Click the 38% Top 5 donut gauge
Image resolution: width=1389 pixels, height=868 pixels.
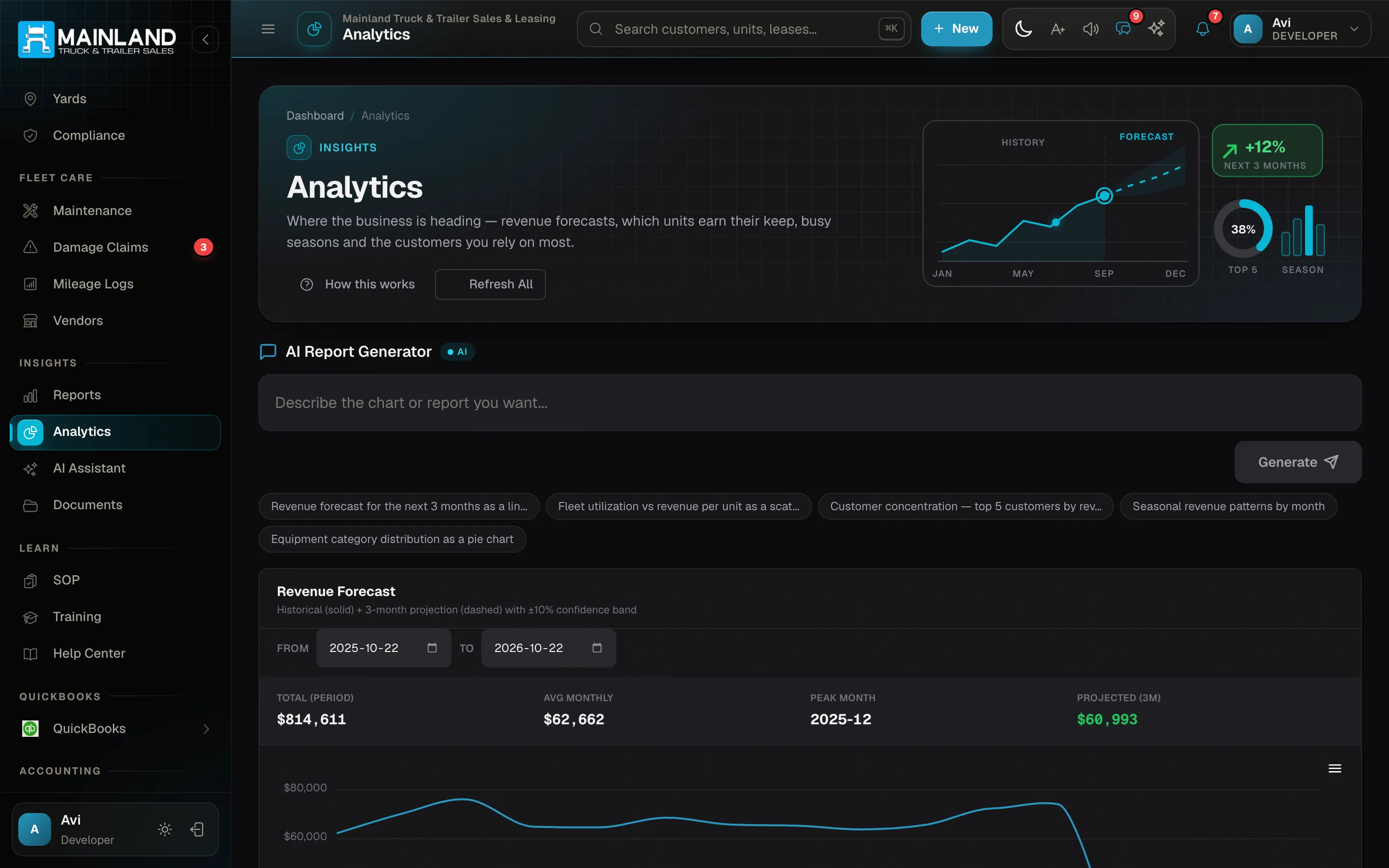pos(1243,229)
